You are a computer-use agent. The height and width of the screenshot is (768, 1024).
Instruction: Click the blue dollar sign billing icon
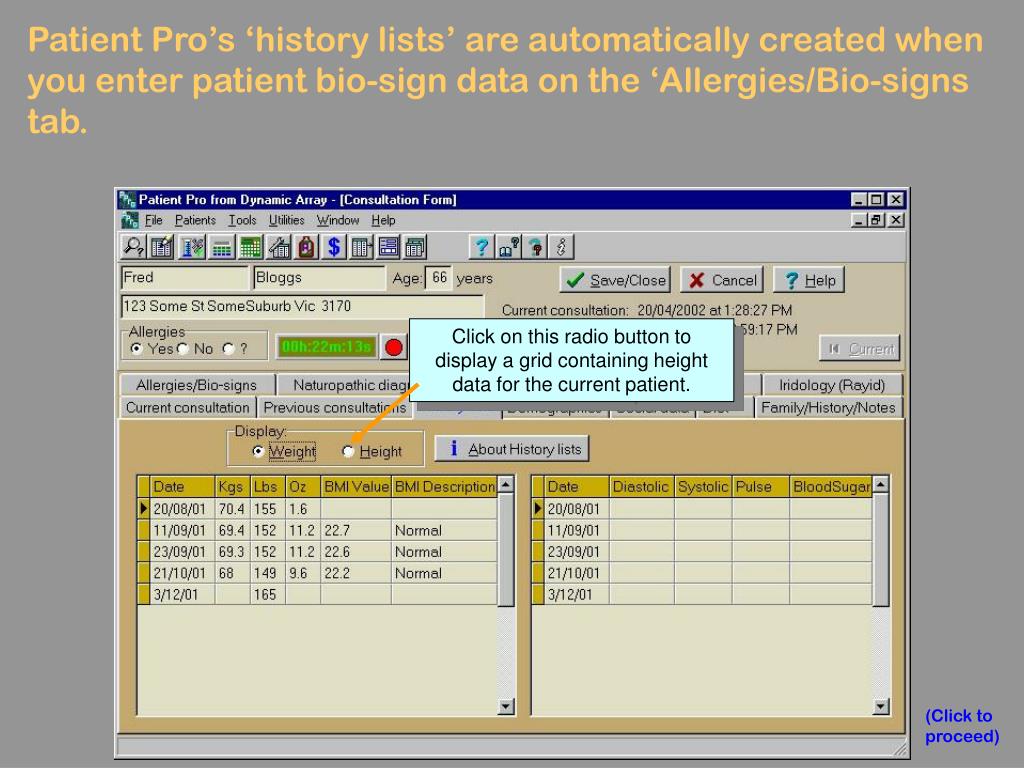pyautogui.click(x=334, y=247)
